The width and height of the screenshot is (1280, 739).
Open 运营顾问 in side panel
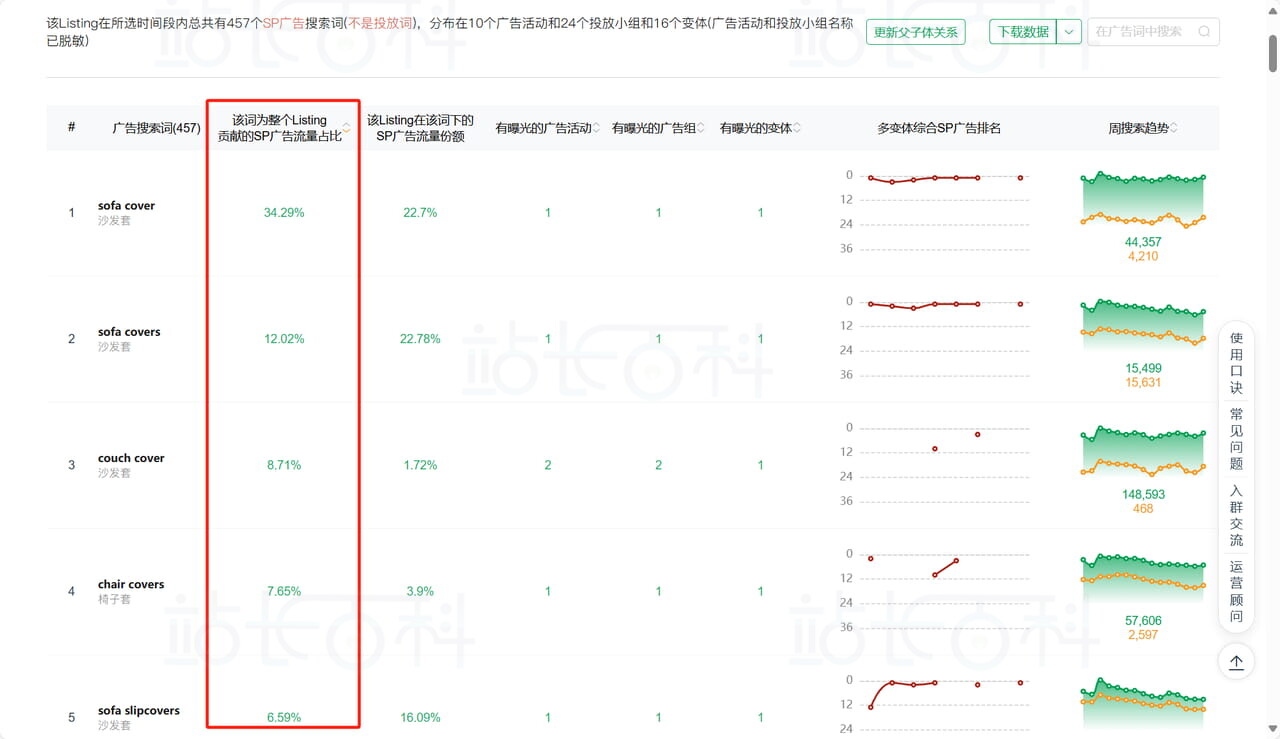(x=1236, y=591)
